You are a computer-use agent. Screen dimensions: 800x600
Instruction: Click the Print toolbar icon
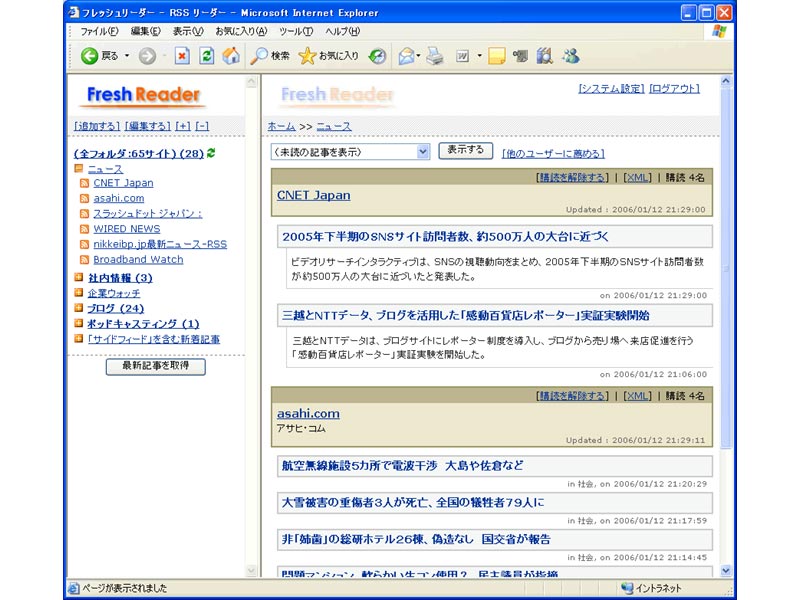(435, 56)
